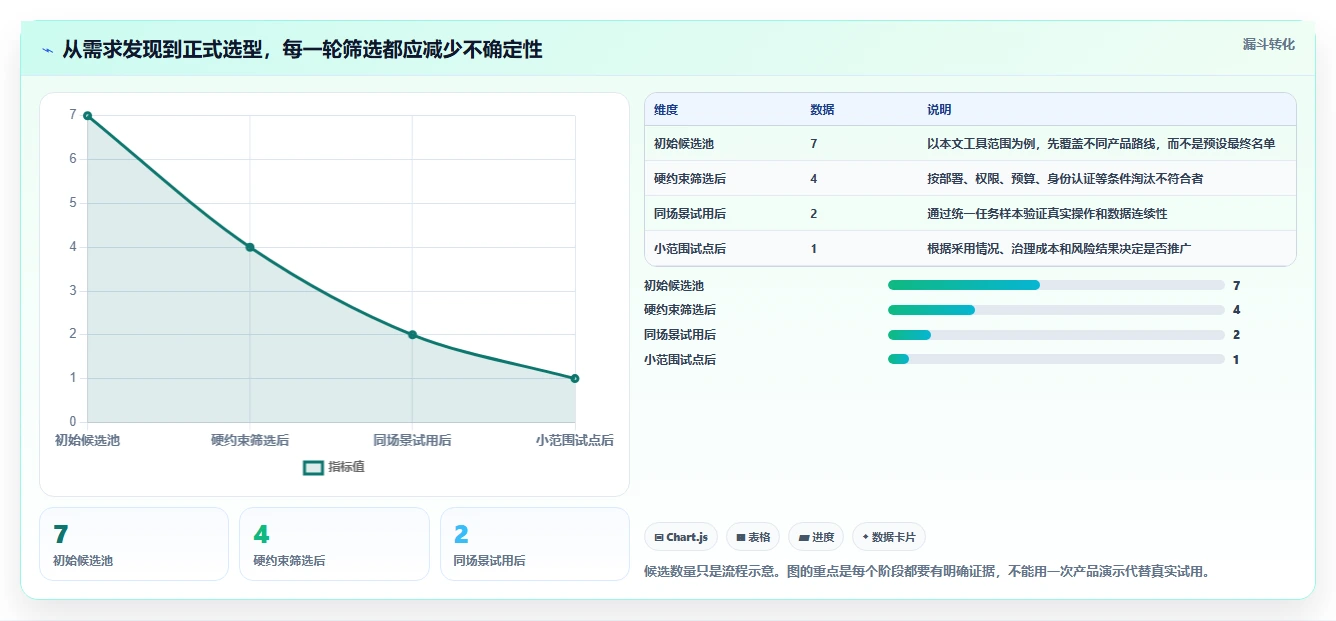
Task: Click the 说明 column header
Action: tap(939, 110)
